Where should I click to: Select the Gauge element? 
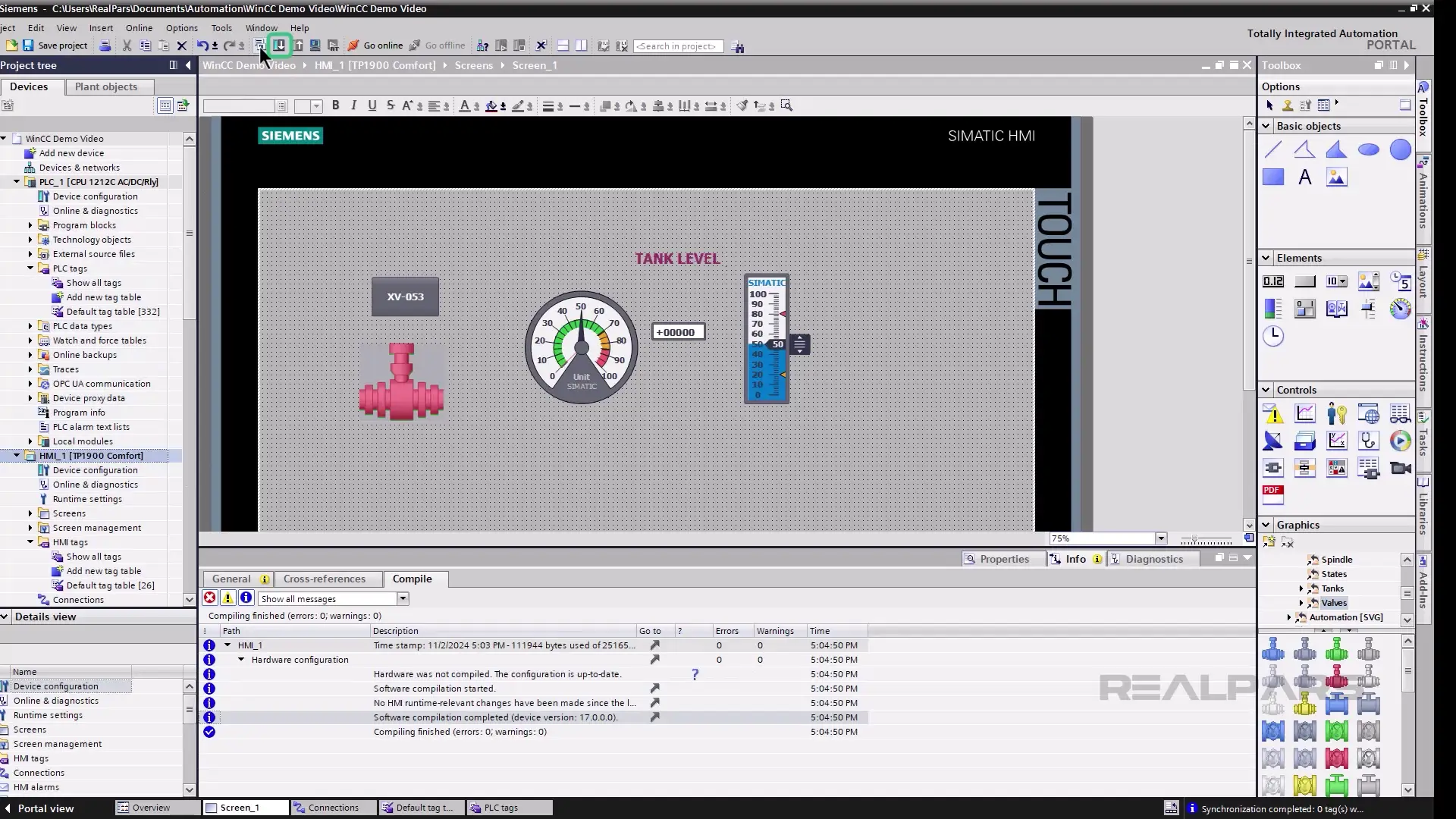[1401, 309]
